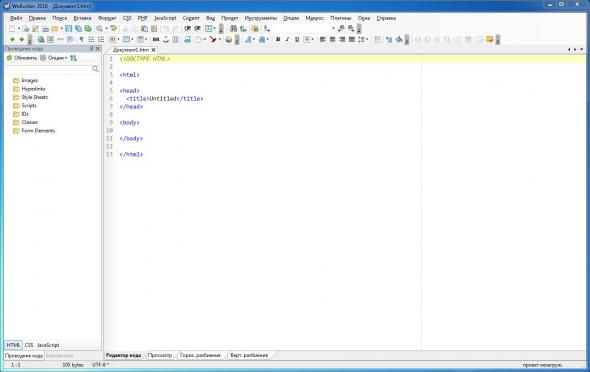
Task: Apply Italic formatting
Action: [287, 39]
